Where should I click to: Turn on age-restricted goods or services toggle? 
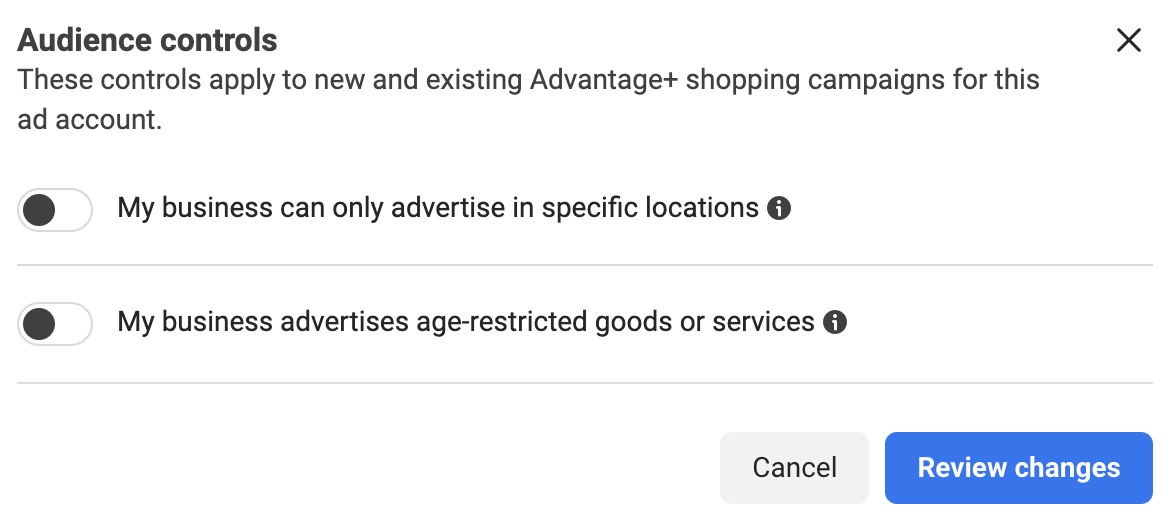[55, 324]
